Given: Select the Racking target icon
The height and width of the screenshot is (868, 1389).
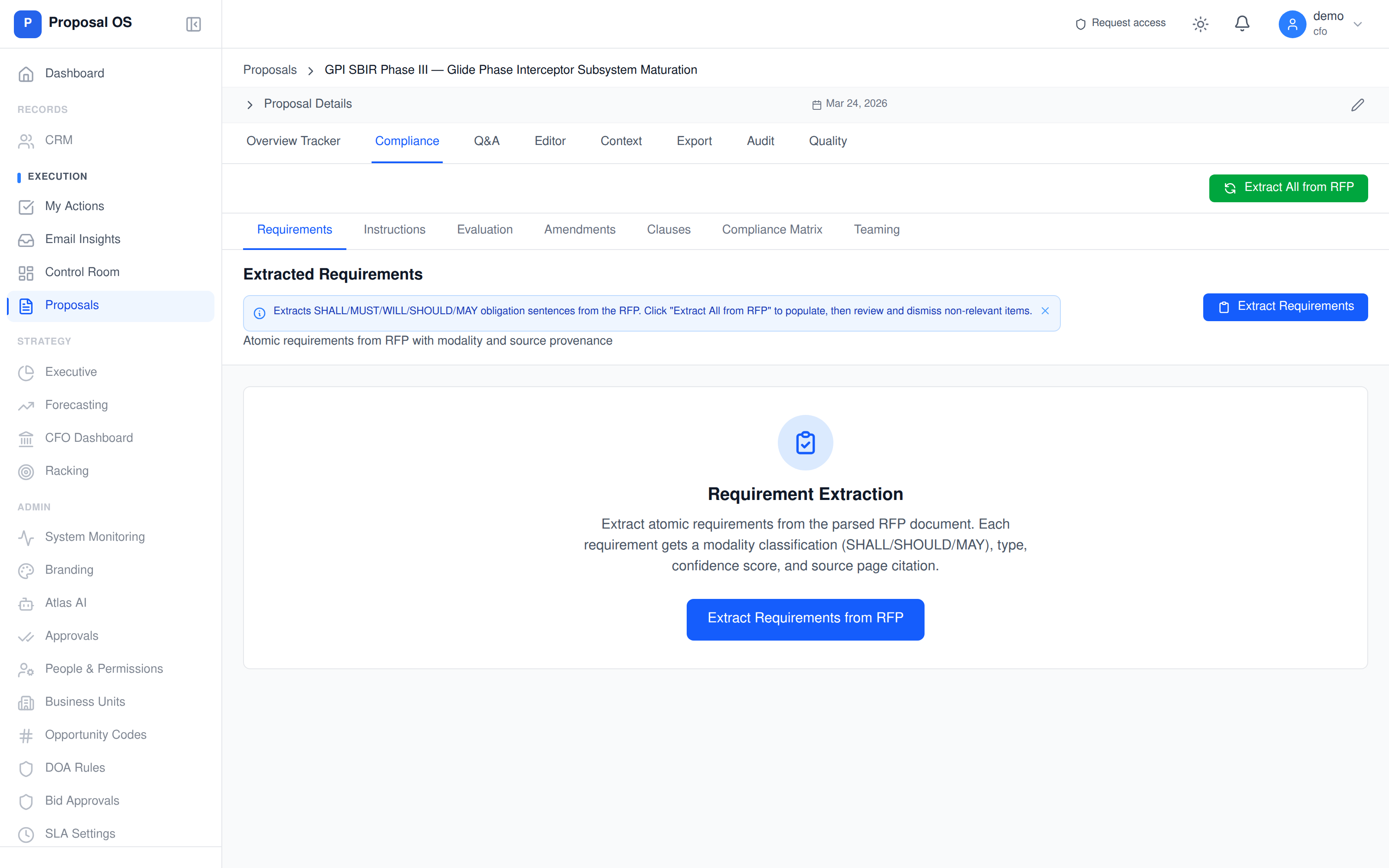Looking at the screenshot, I should point(26,471).
